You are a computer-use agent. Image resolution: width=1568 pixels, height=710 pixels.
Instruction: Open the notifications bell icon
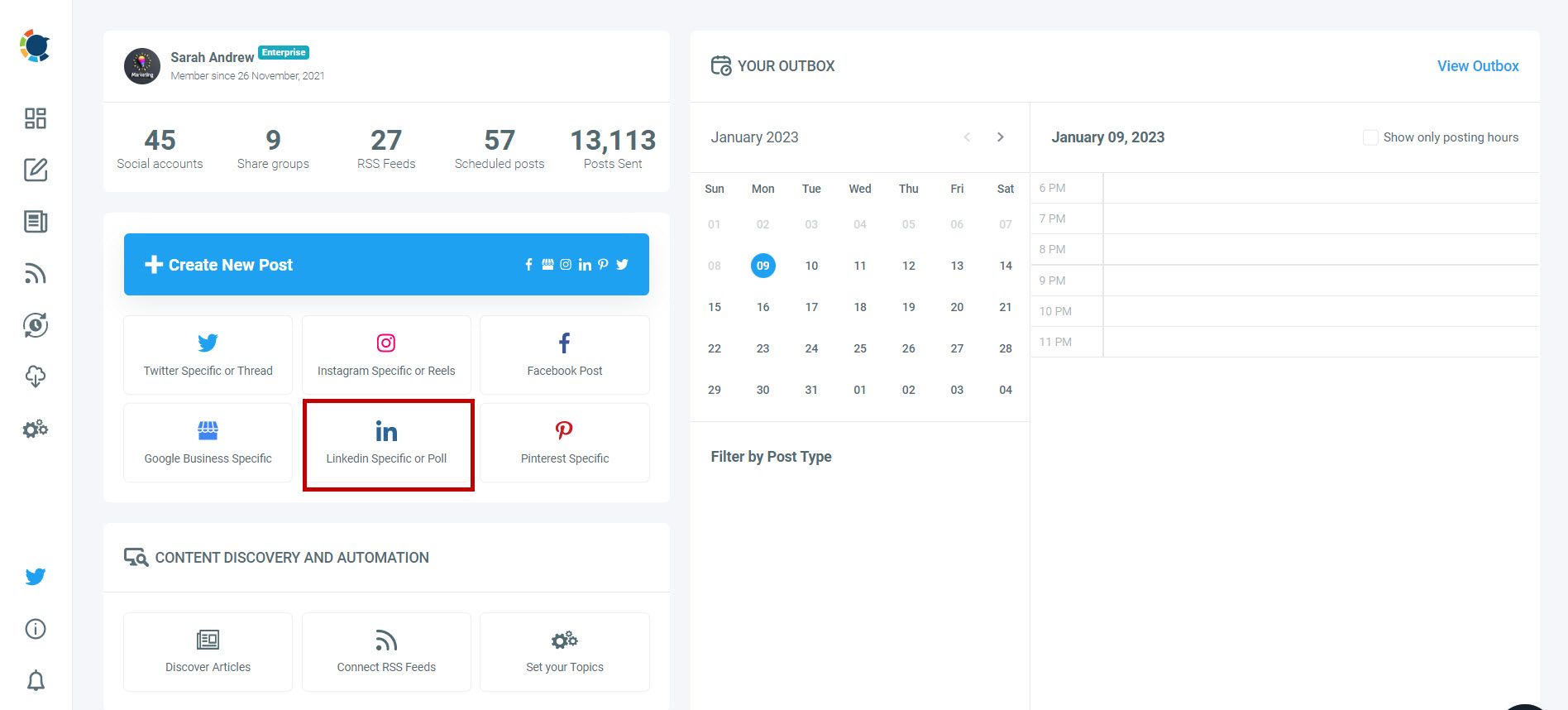[x=36, y=680]
